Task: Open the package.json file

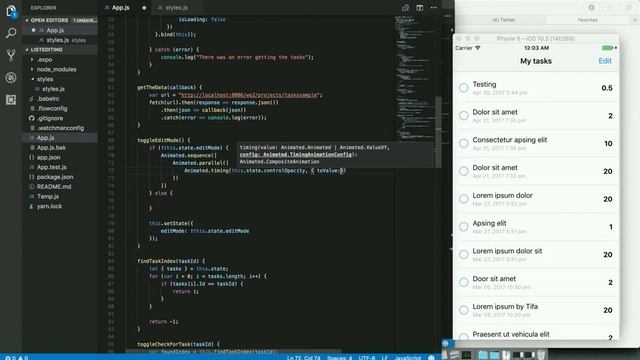Action: [x=55, y=177]
